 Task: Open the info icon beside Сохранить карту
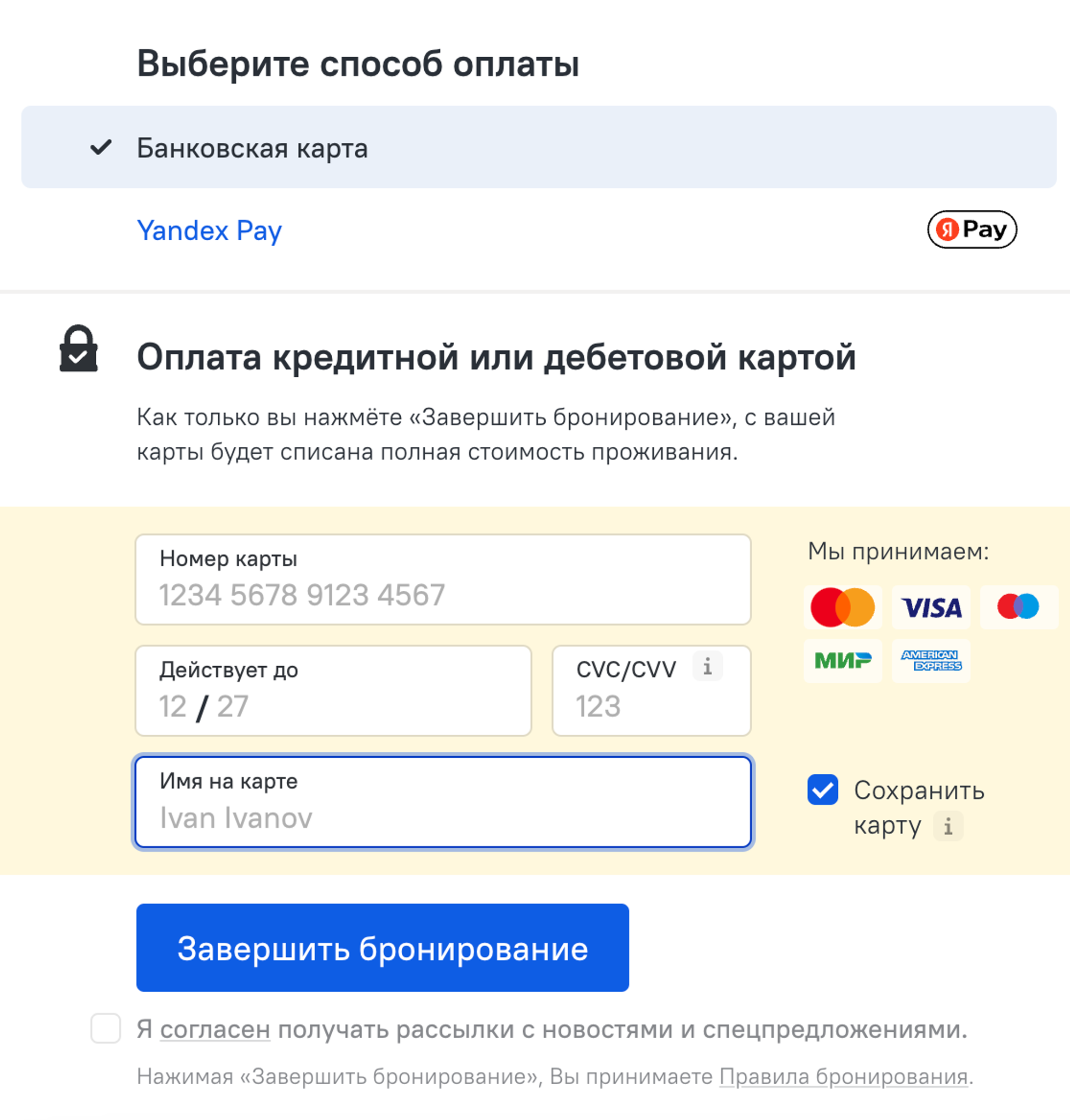(x=948, y=826)
